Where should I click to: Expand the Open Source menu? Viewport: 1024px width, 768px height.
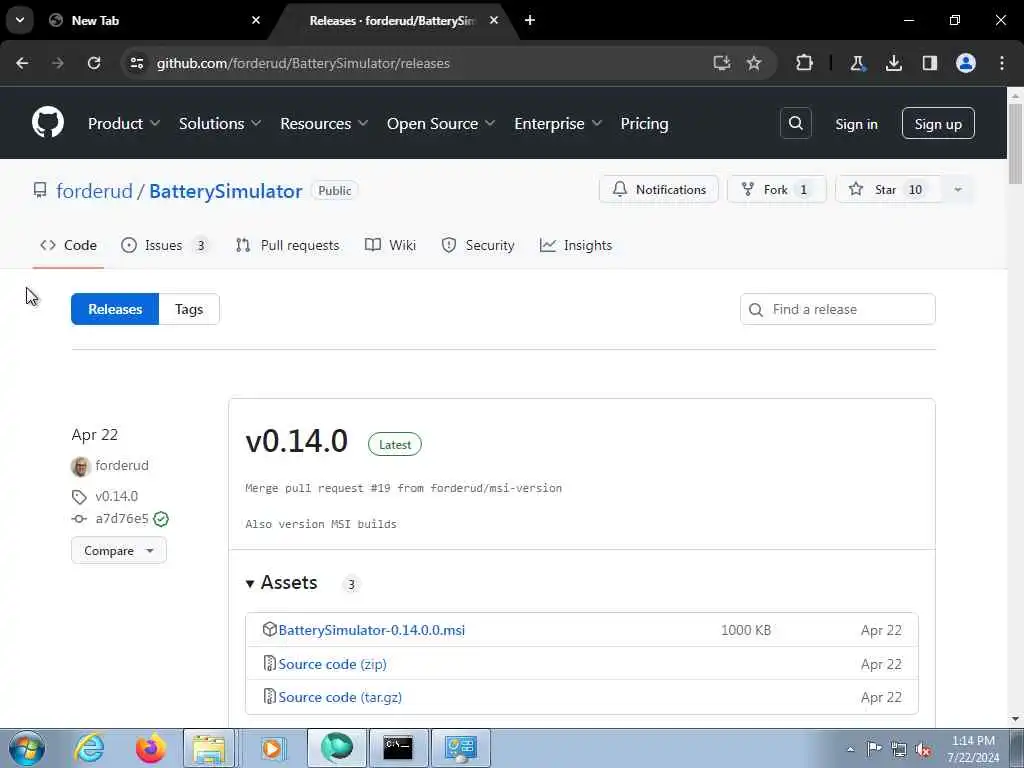click(441, 123)
